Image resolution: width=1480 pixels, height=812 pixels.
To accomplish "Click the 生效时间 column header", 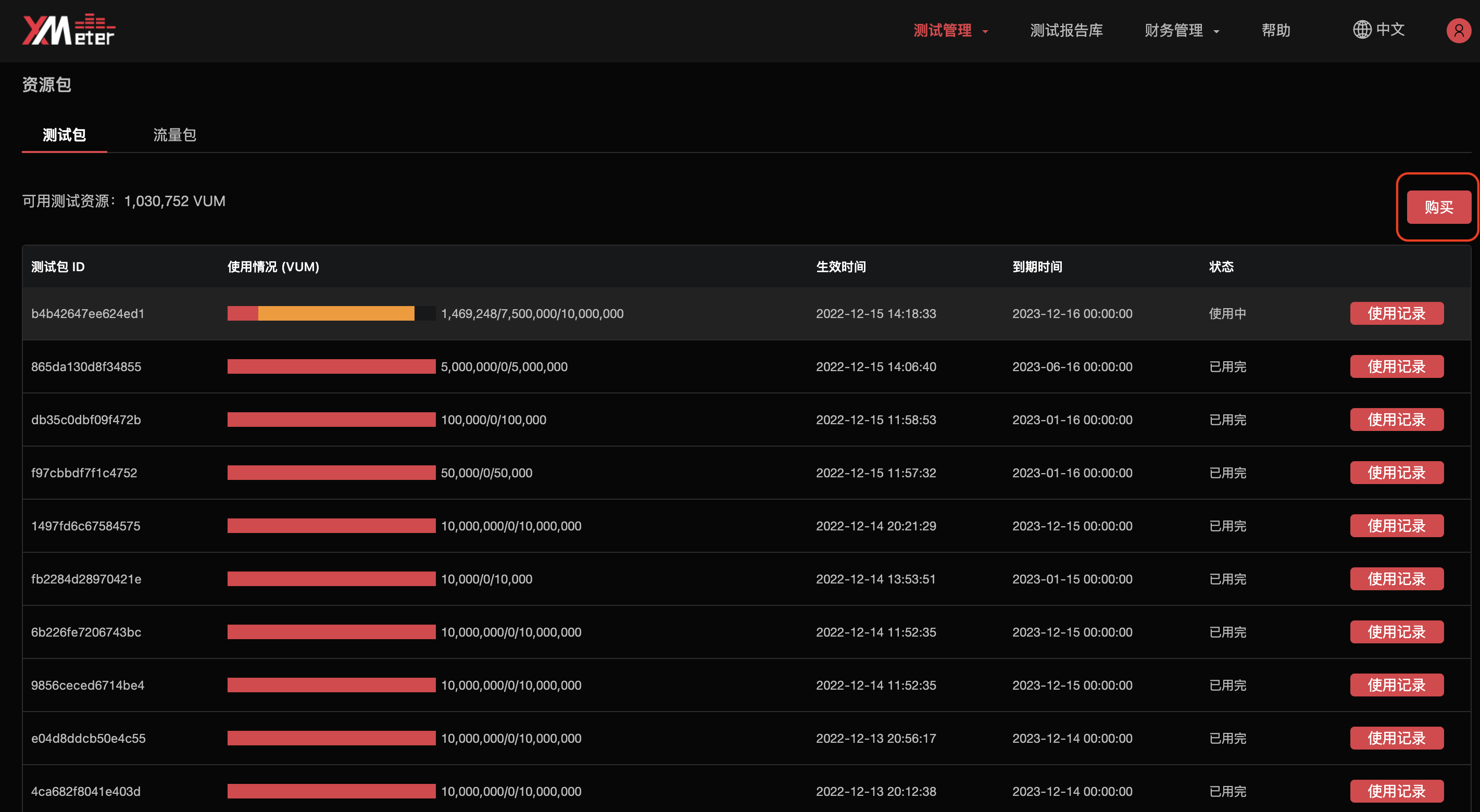I will coord(841,267).
